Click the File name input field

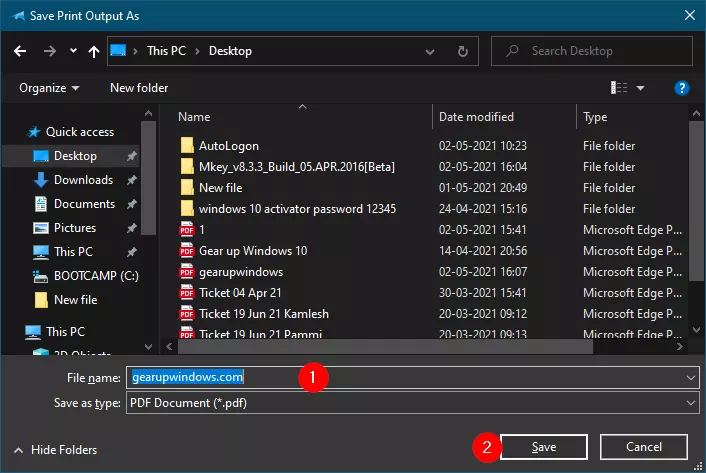412,377
